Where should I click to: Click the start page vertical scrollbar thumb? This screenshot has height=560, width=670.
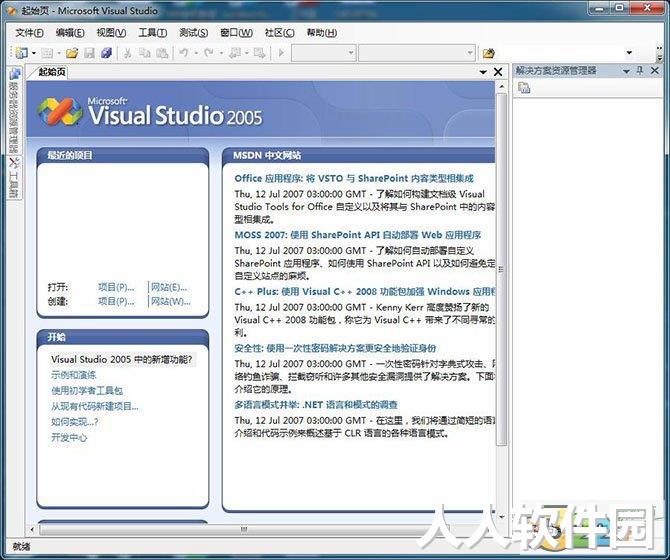501,269
